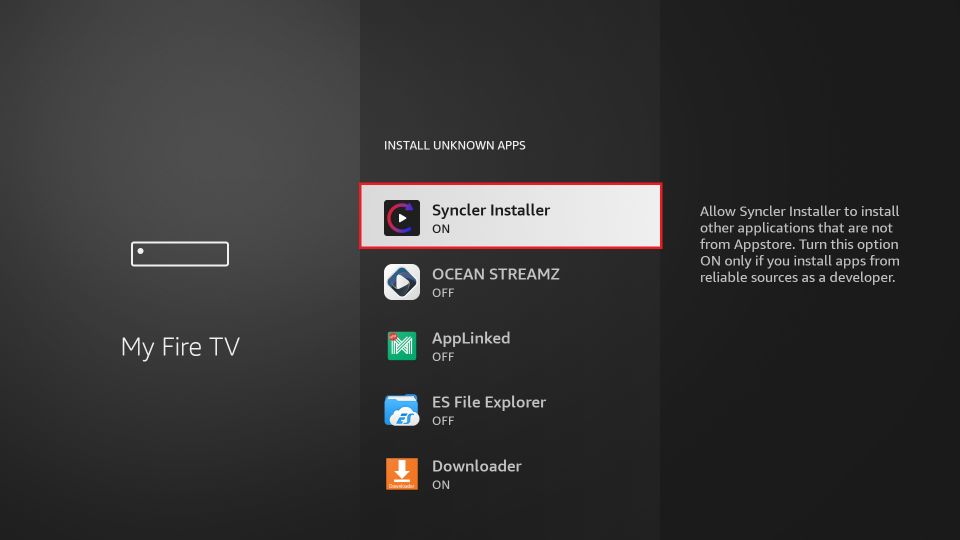
Task: Click the Allow Syncler Installer description text
Action: (x=800, y=244)
